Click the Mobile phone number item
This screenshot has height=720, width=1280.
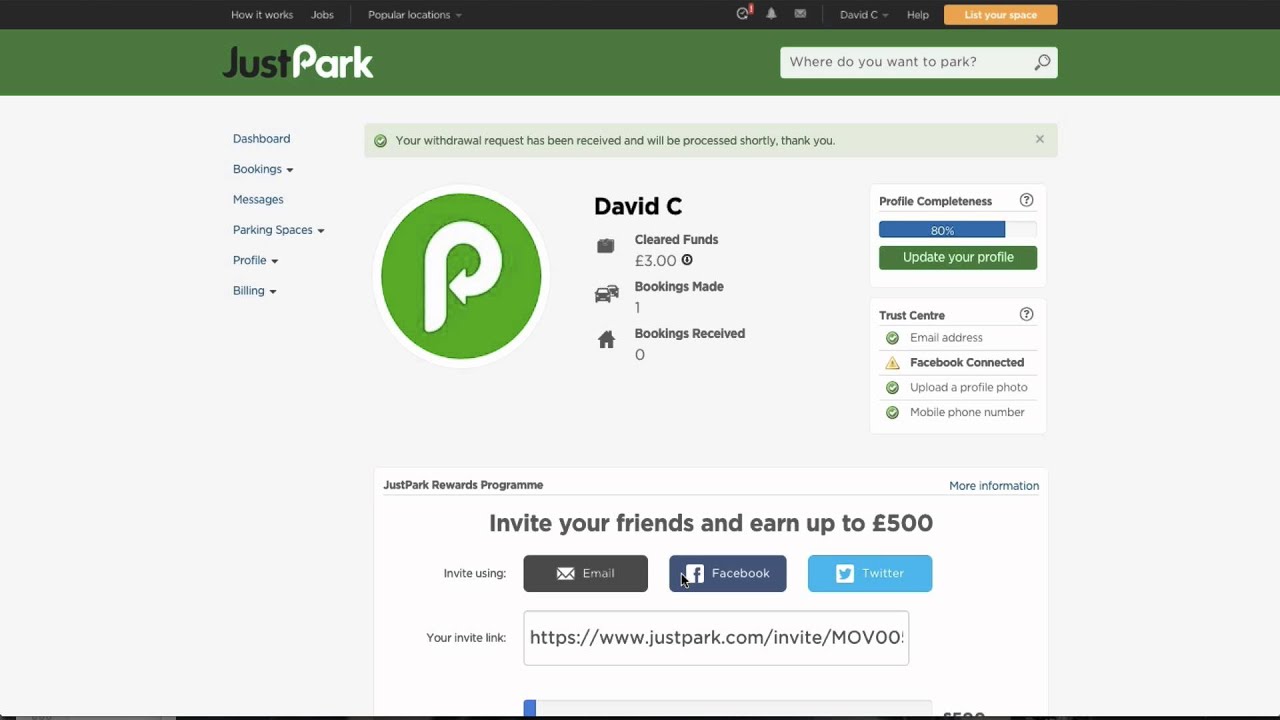pos(967,413)
